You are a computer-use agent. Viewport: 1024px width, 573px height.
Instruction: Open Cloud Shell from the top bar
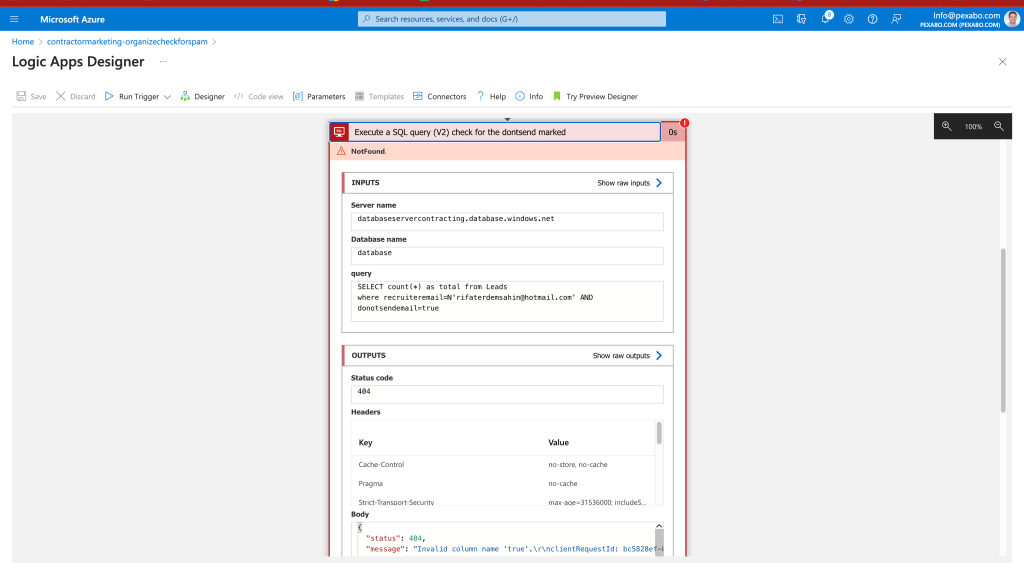778,19
